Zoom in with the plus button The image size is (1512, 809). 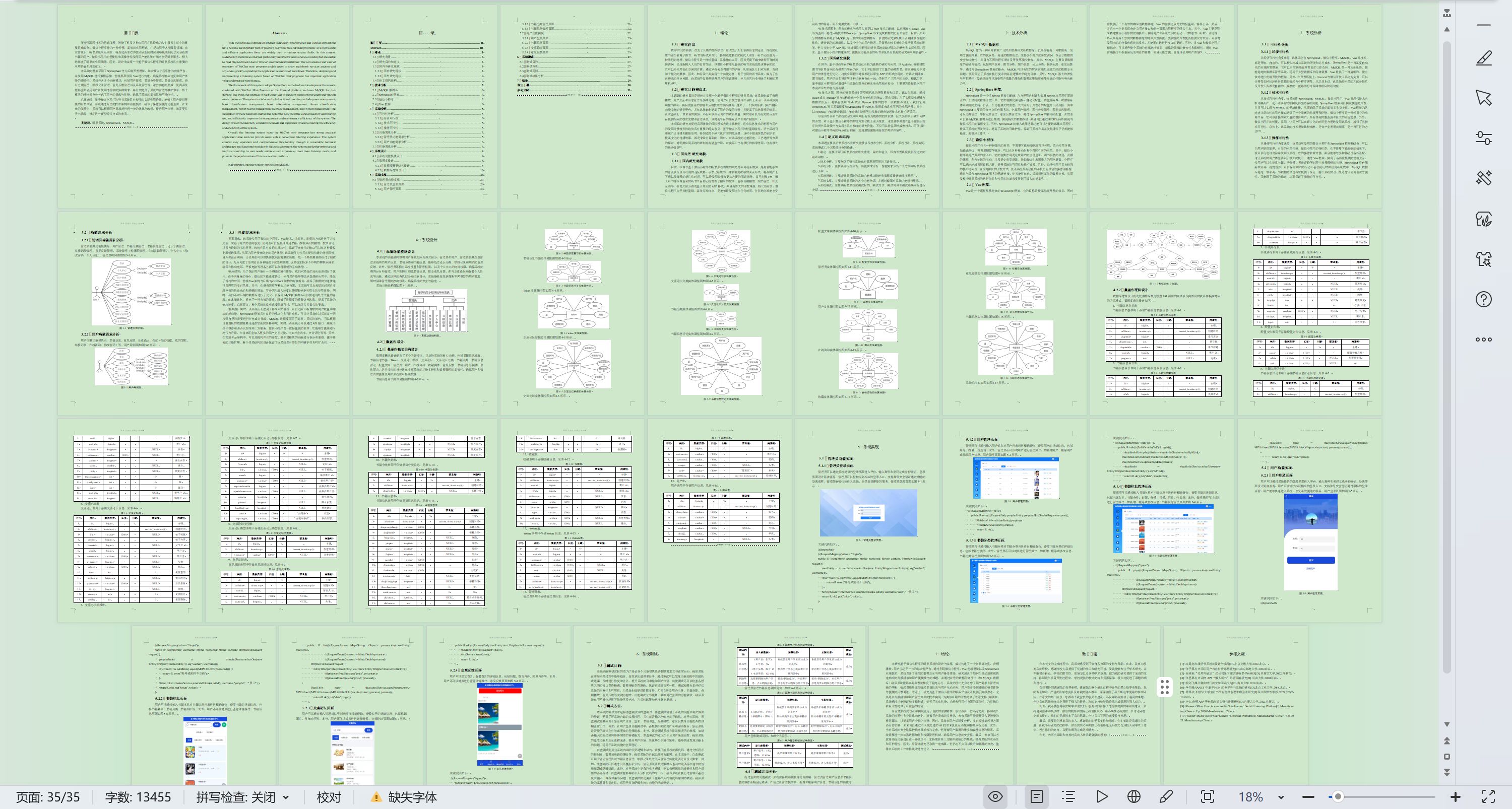tap(1456, 797)
